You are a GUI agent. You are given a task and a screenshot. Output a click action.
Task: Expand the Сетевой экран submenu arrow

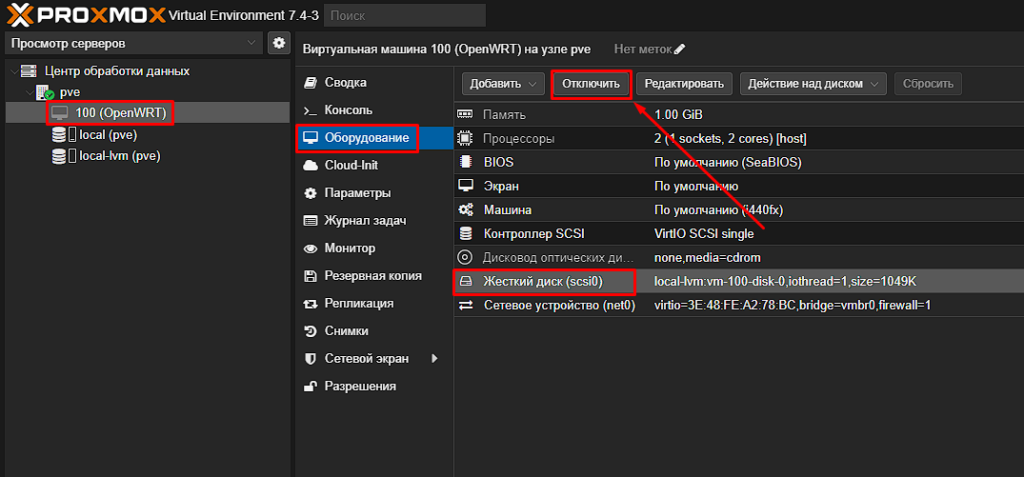point(434,358)
